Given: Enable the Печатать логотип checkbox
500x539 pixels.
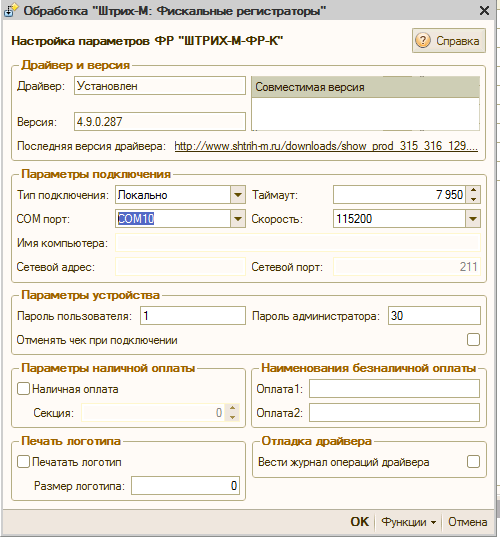Looking at the screenshot, I should pyautogui.click(x=23, y=462).
